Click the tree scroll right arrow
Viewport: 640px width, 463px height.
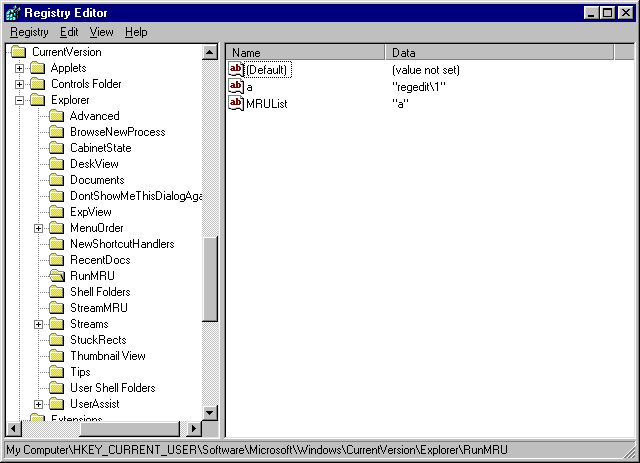point(194,429)
